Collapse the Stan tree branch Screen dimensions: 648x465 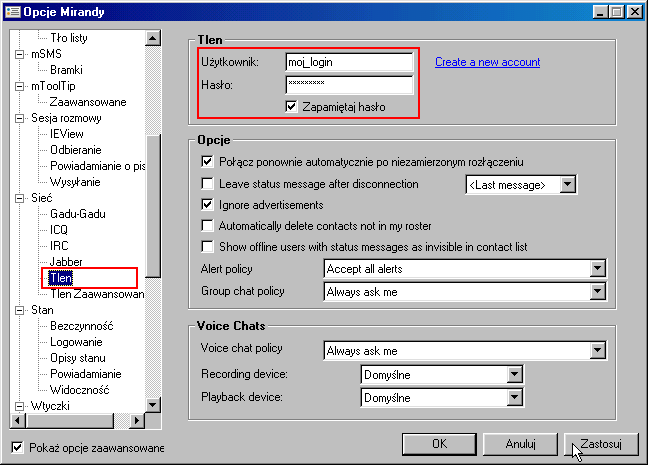[x=20, y=311]
